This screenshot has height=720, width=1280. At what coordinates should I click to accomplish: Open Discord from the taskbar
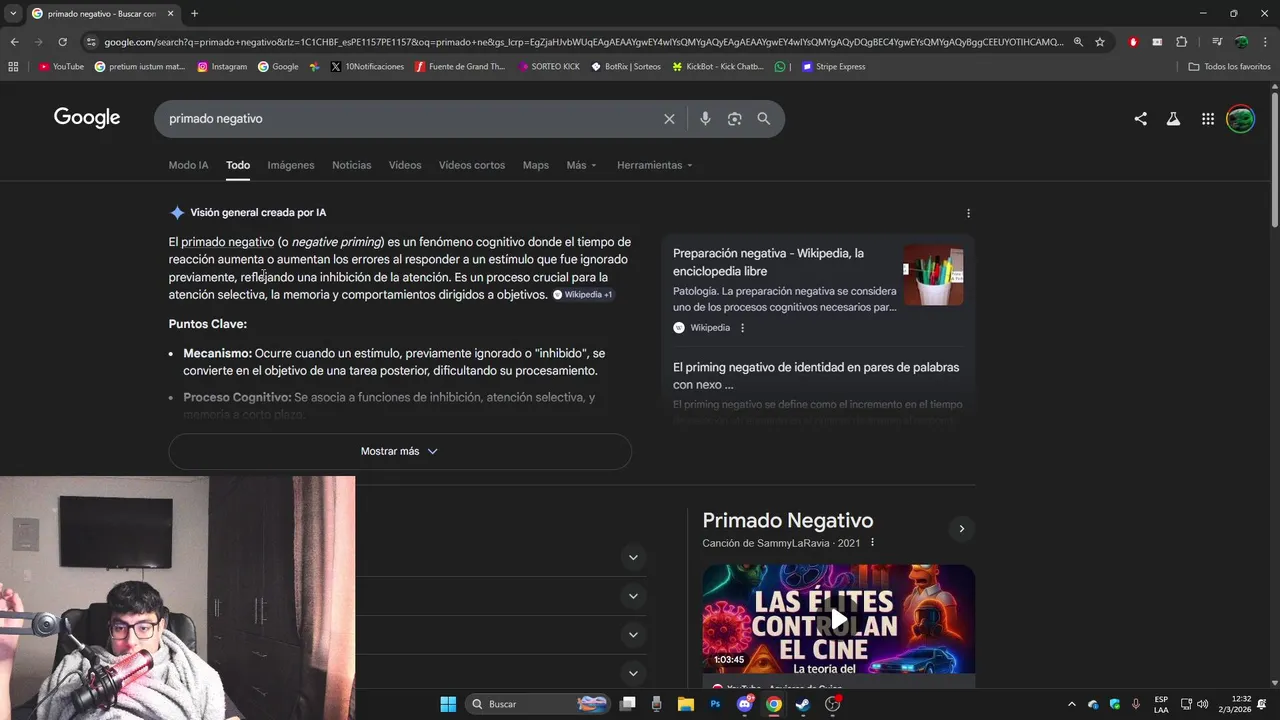point(744,704)
